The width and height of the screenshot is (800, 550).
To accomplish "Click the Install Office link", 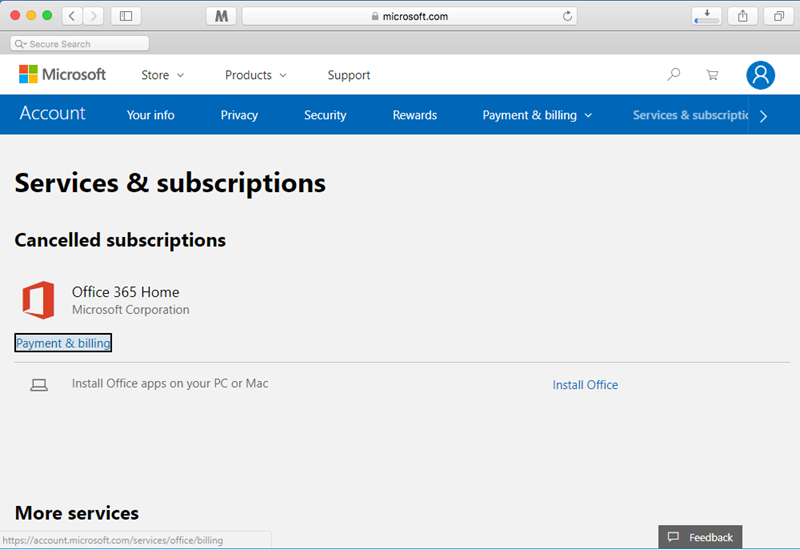I will point(585,385).
